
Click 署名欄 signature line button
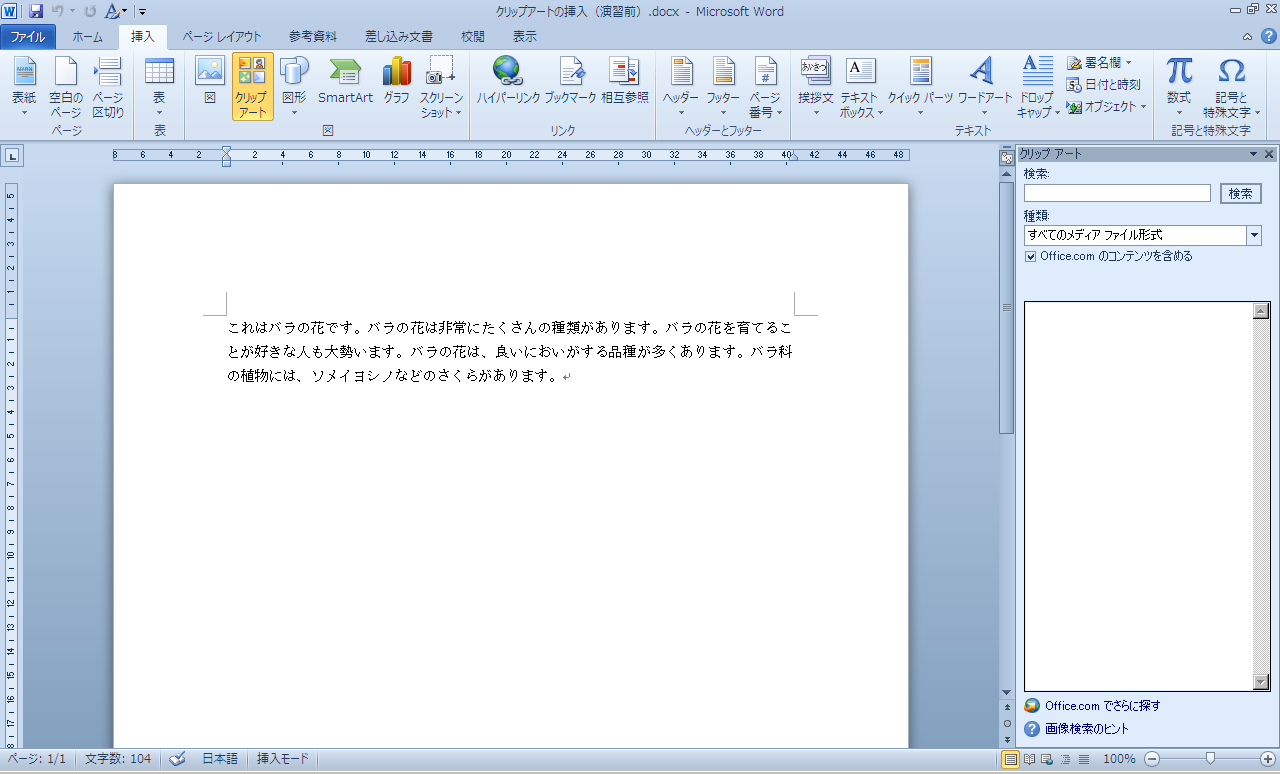coord(1099,63)
